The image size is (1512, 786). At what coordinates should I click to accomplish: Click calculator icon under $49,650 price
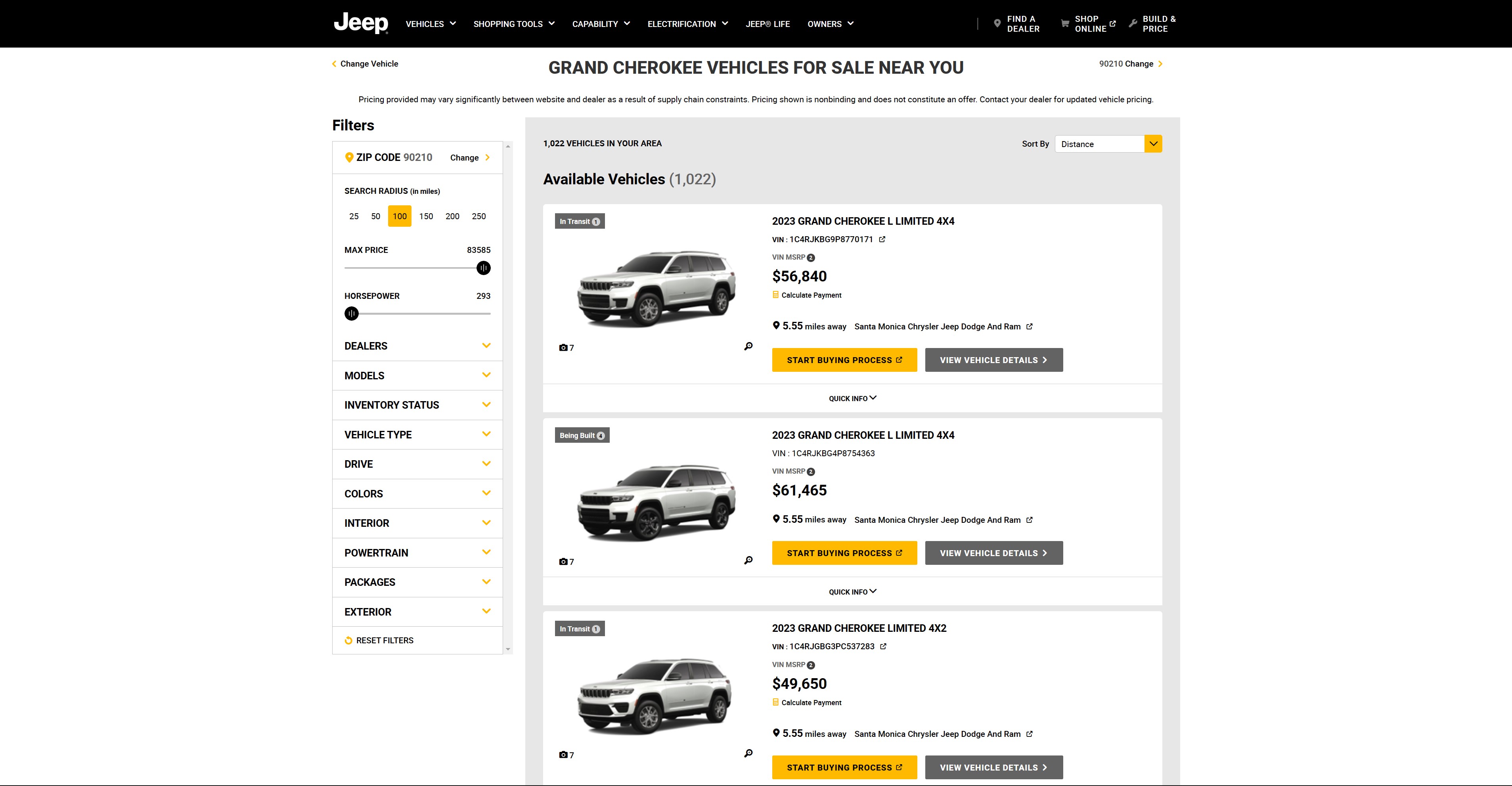(775, 702)
